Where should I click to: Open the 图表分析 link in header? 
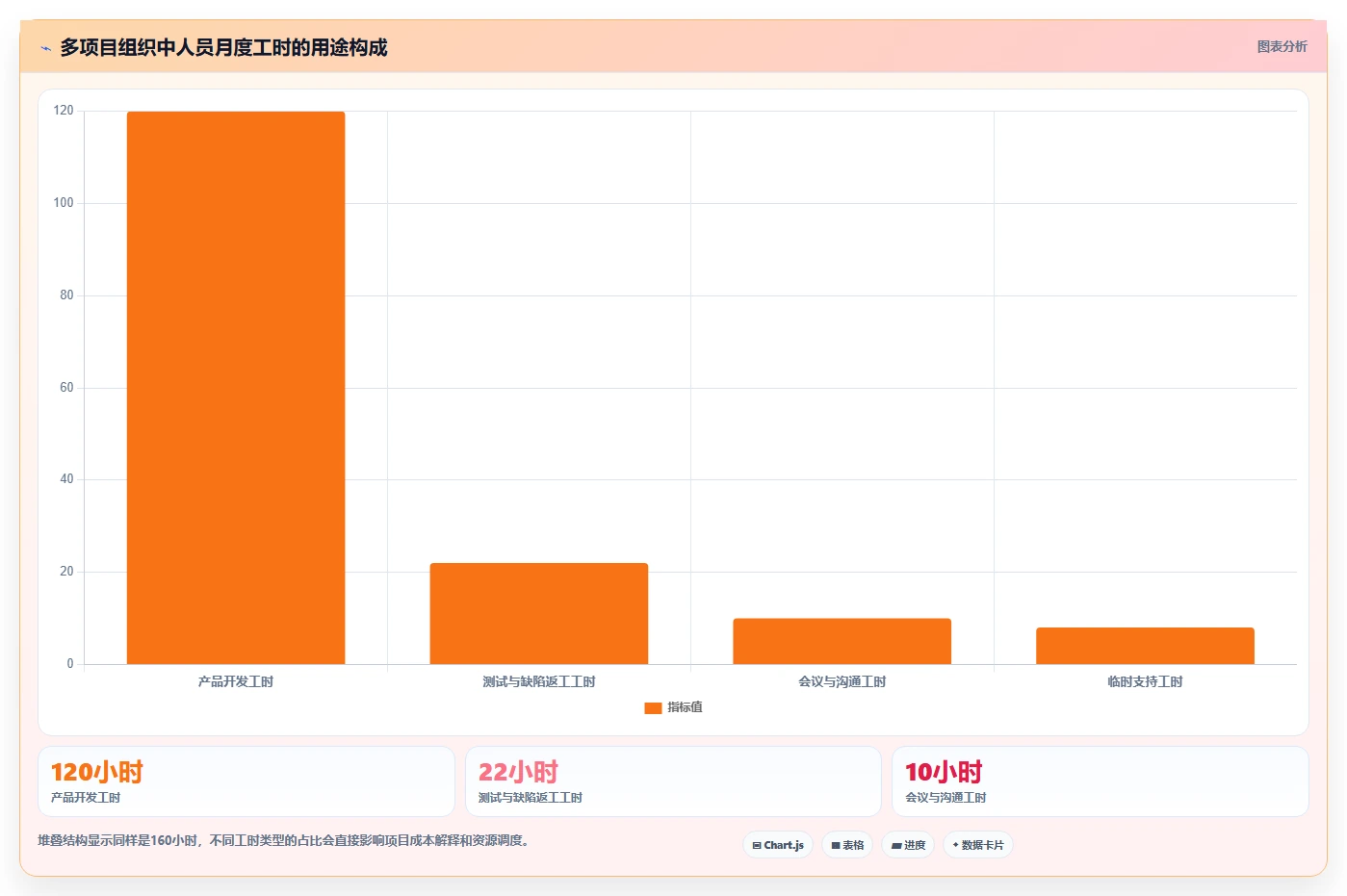coord(1282,46)
